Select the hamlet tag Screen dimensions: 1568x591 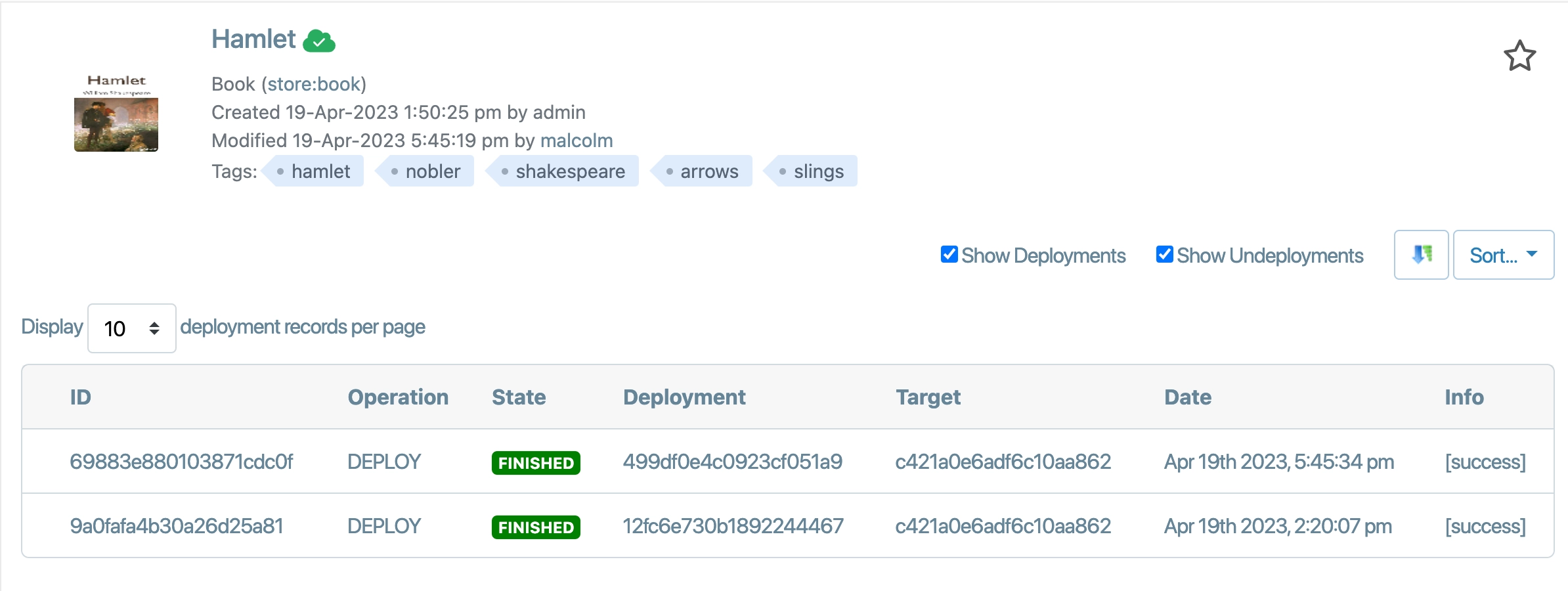tap(320, 171)
